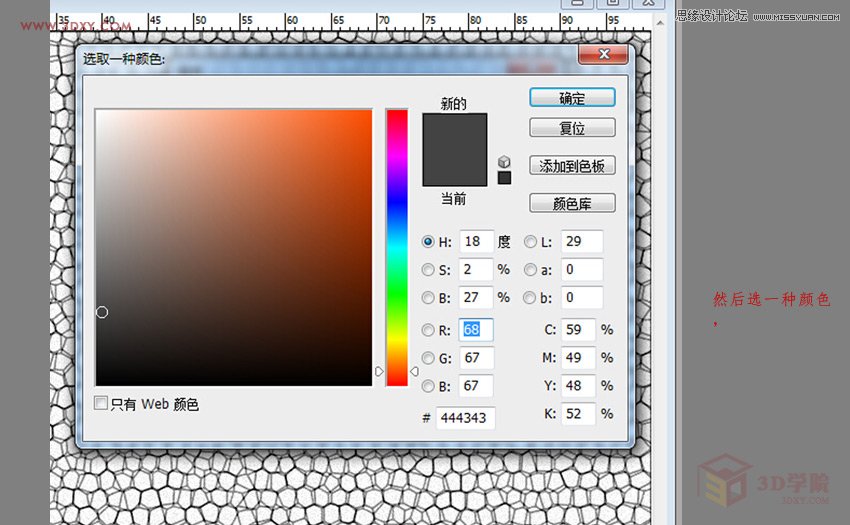The image size is (850, 525).
Task: Click the brightness field showing 27
Action: click(476, 297)
